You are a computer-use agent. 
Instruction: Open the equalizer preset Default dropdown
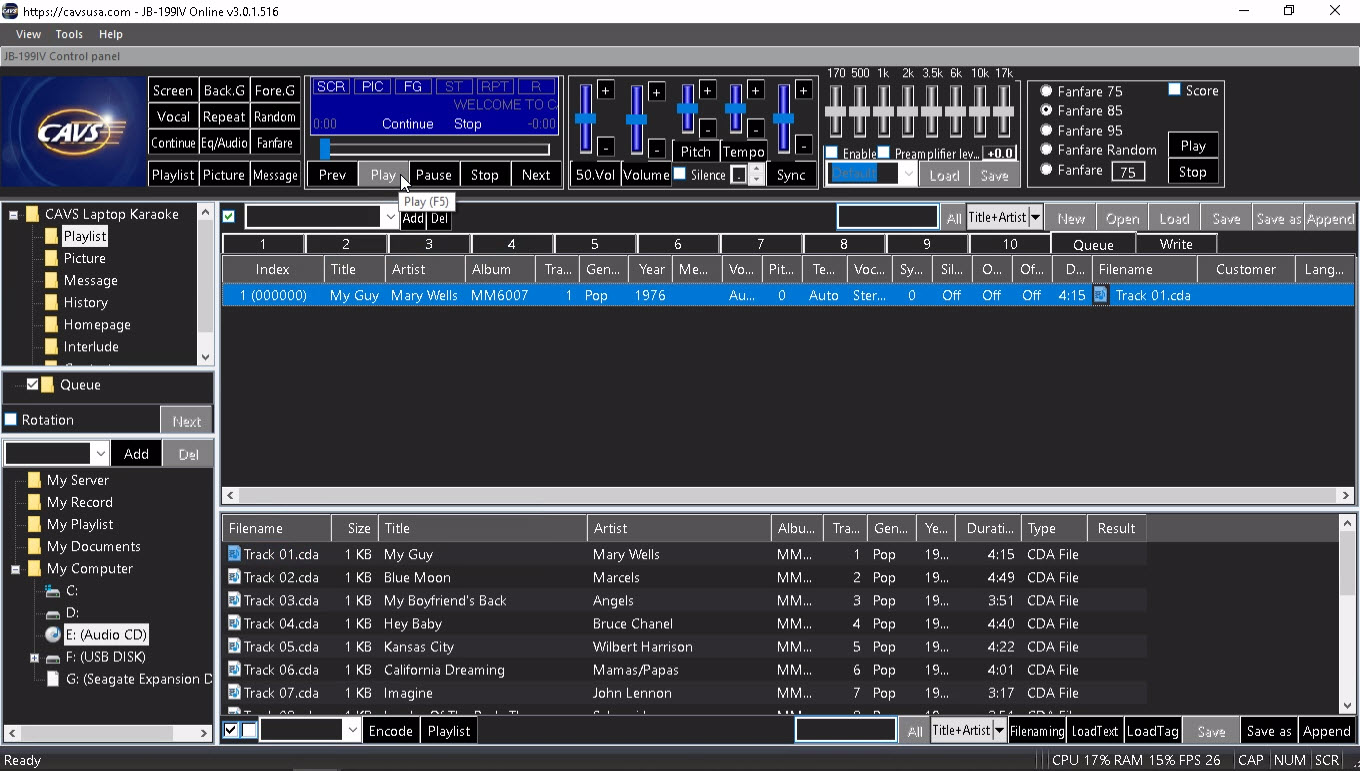coord(908,174)
